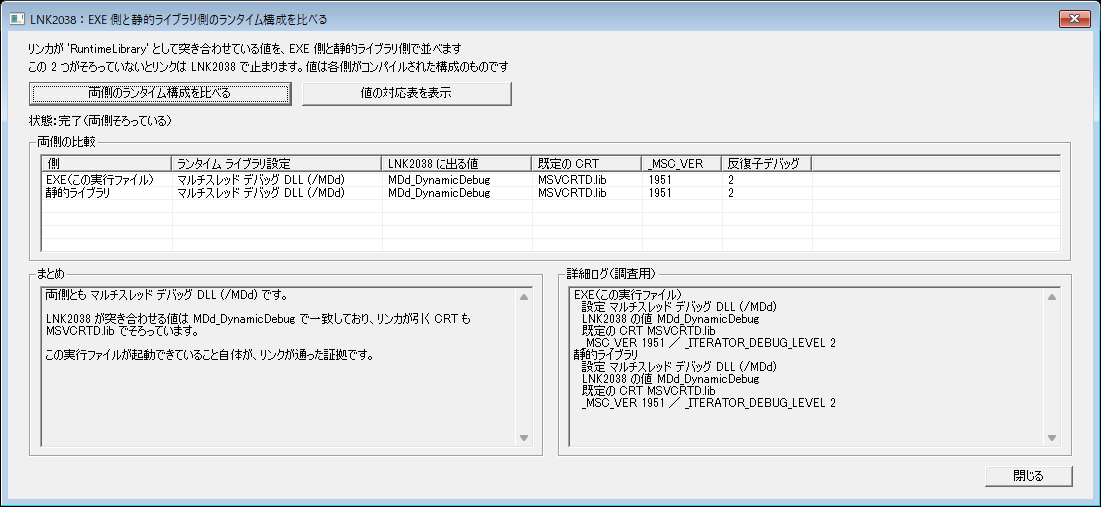The width and height of the screenshot is (1101, 507).
Task: Click scroll up arrow in まとめ box
Action: click(523, 297)
